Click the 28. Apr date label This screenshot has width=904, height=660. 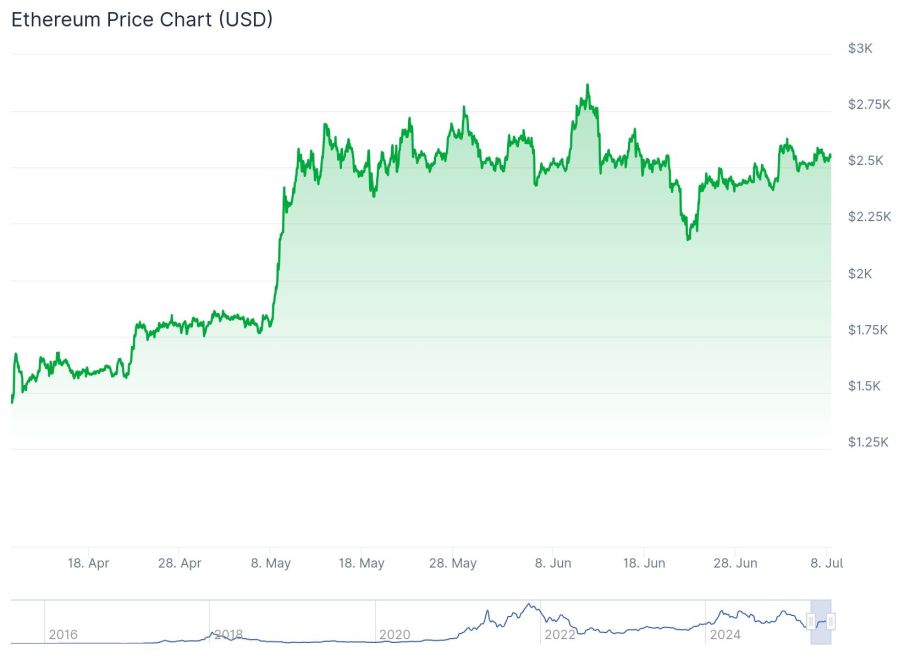(x=180, y=563)
